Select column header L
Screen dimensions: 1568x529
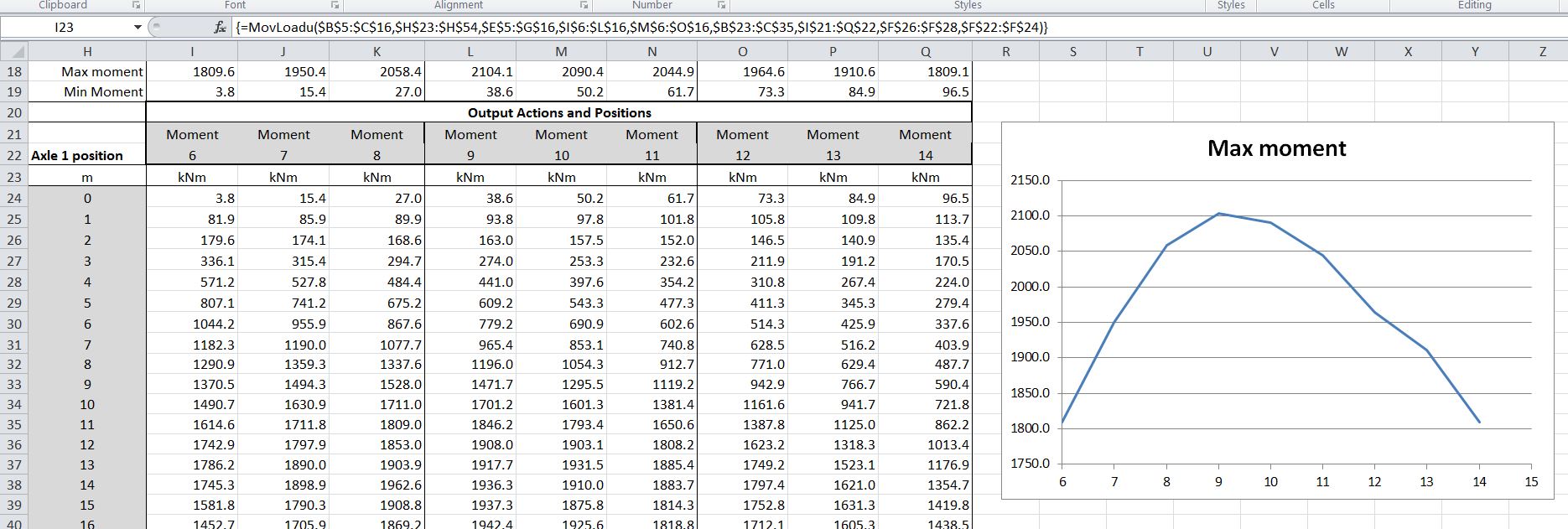coord(470,51)
